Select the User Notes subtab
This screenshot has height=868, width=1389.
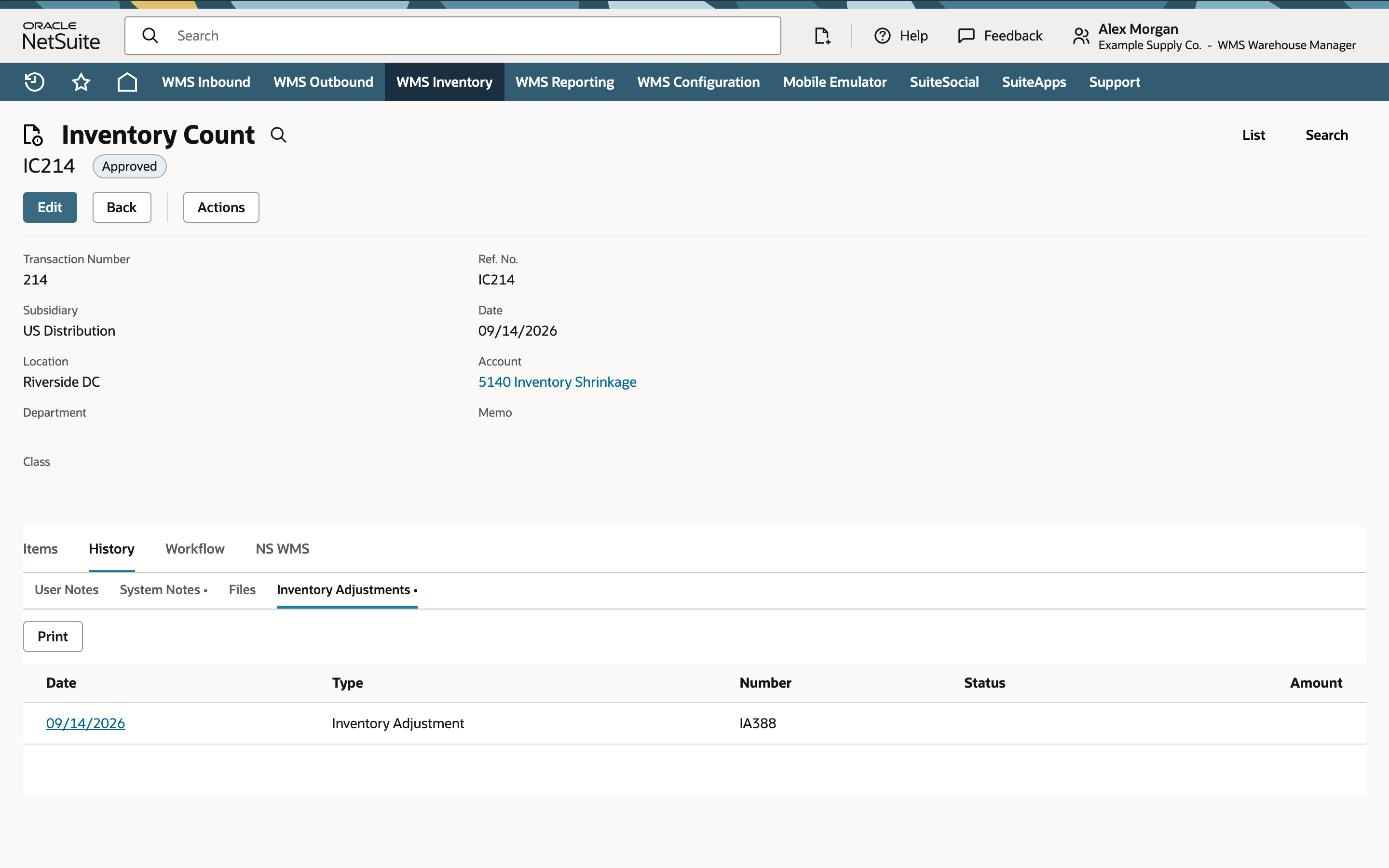(67, 590)
